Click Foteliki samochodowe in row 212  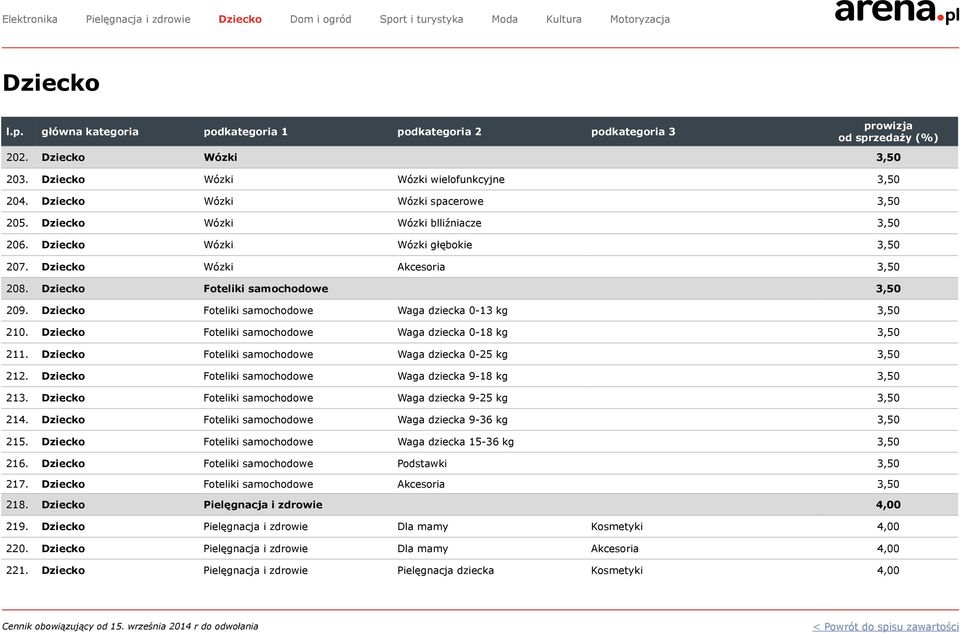click(x=258, y=376)
